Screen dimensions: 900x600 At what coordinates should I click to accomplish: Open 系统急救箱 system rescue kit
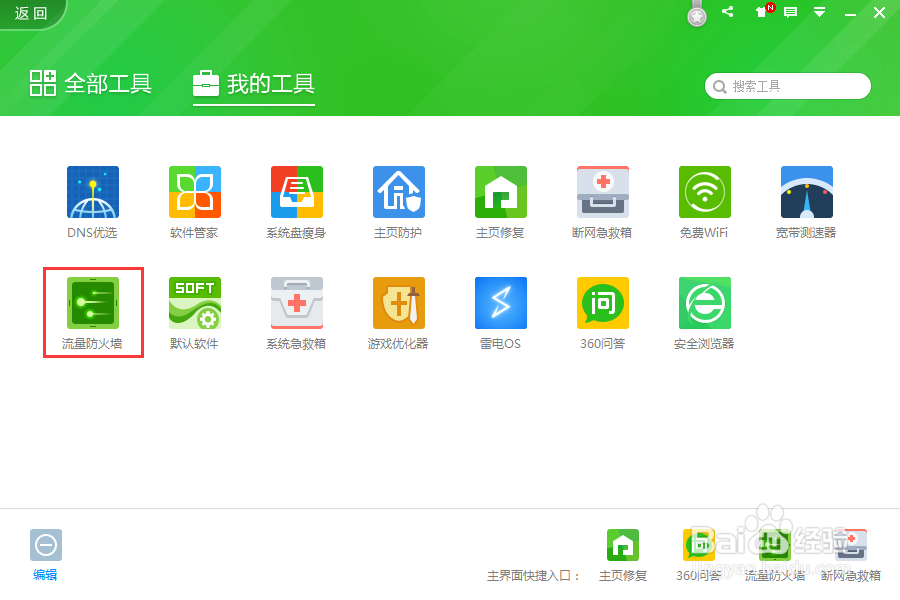pyautogui.click(x=297, y=303)
